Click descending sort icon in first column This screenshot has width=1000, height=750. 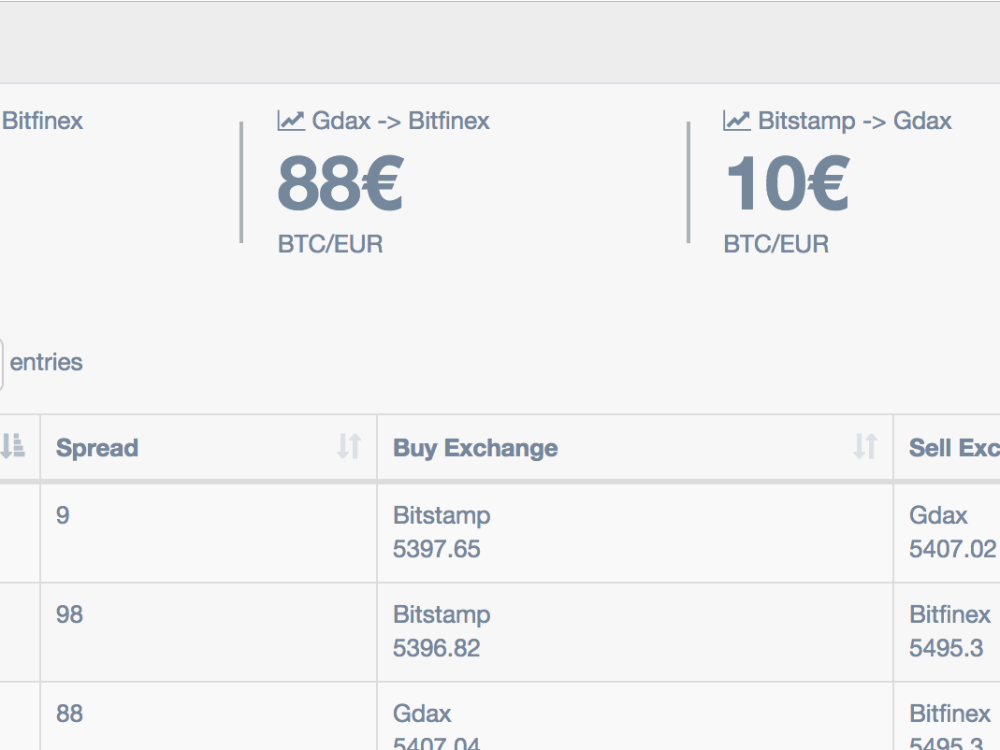[x=12, y=446]
